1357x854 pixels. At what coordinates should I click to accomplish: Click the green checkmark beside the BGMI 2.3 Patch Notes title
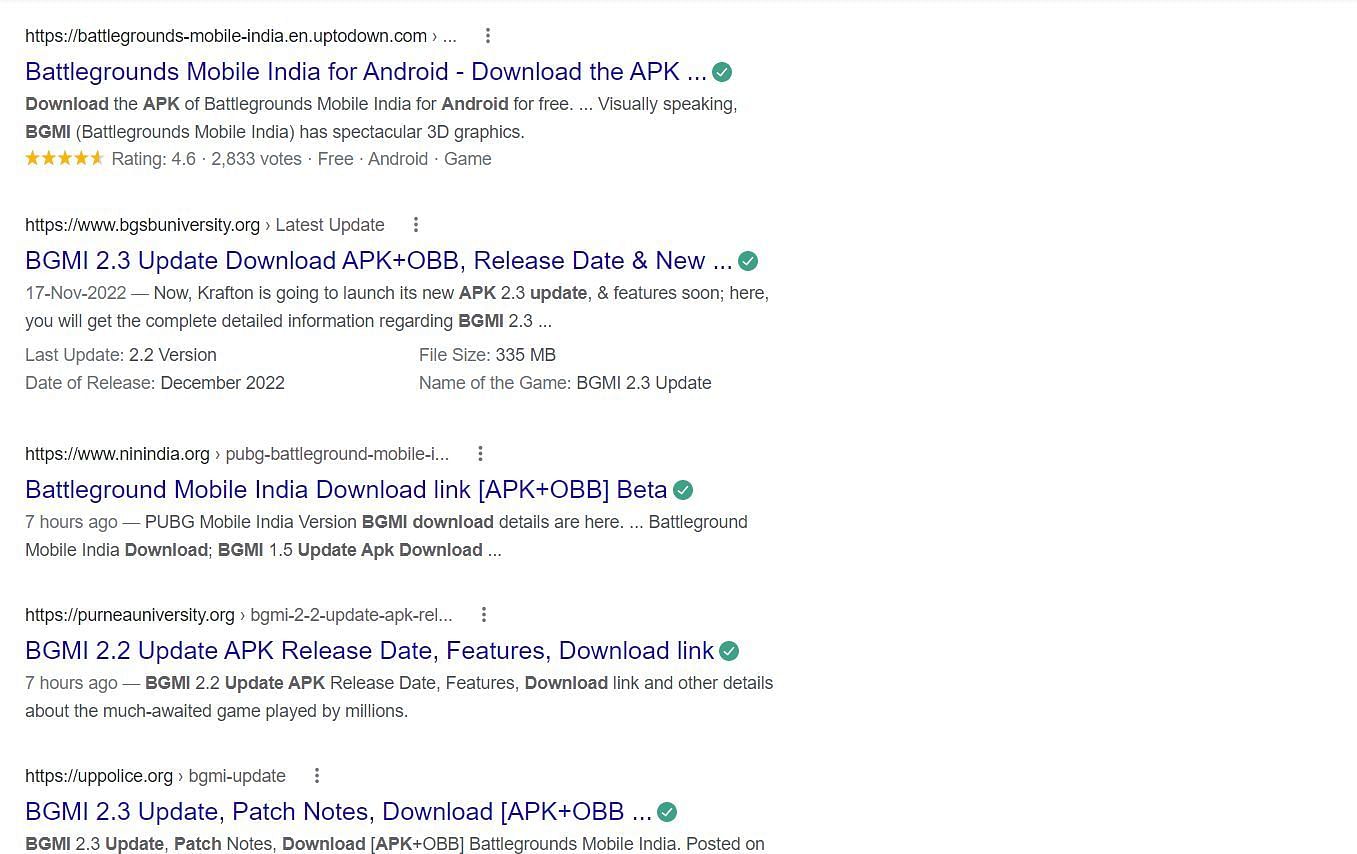(667, 812)
